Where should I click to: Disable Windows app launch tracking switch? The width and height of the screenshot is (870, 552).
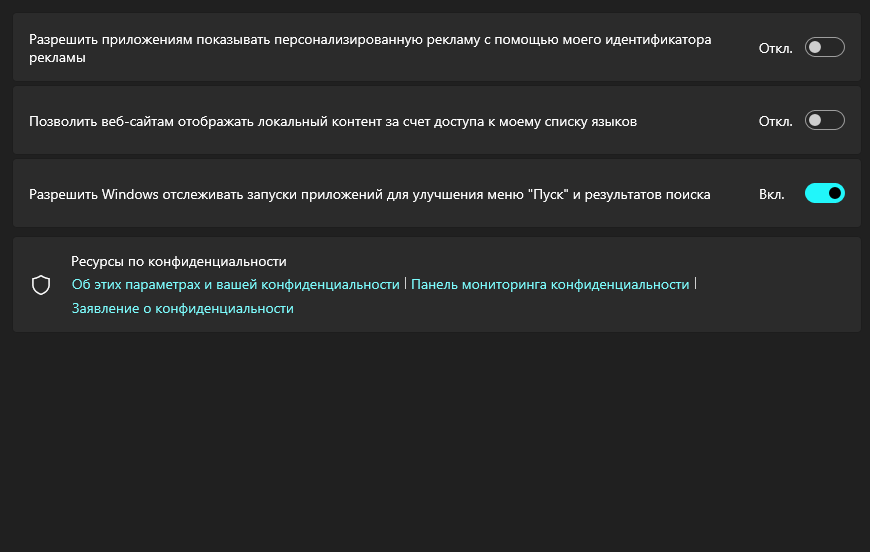[x=824, y=193]
